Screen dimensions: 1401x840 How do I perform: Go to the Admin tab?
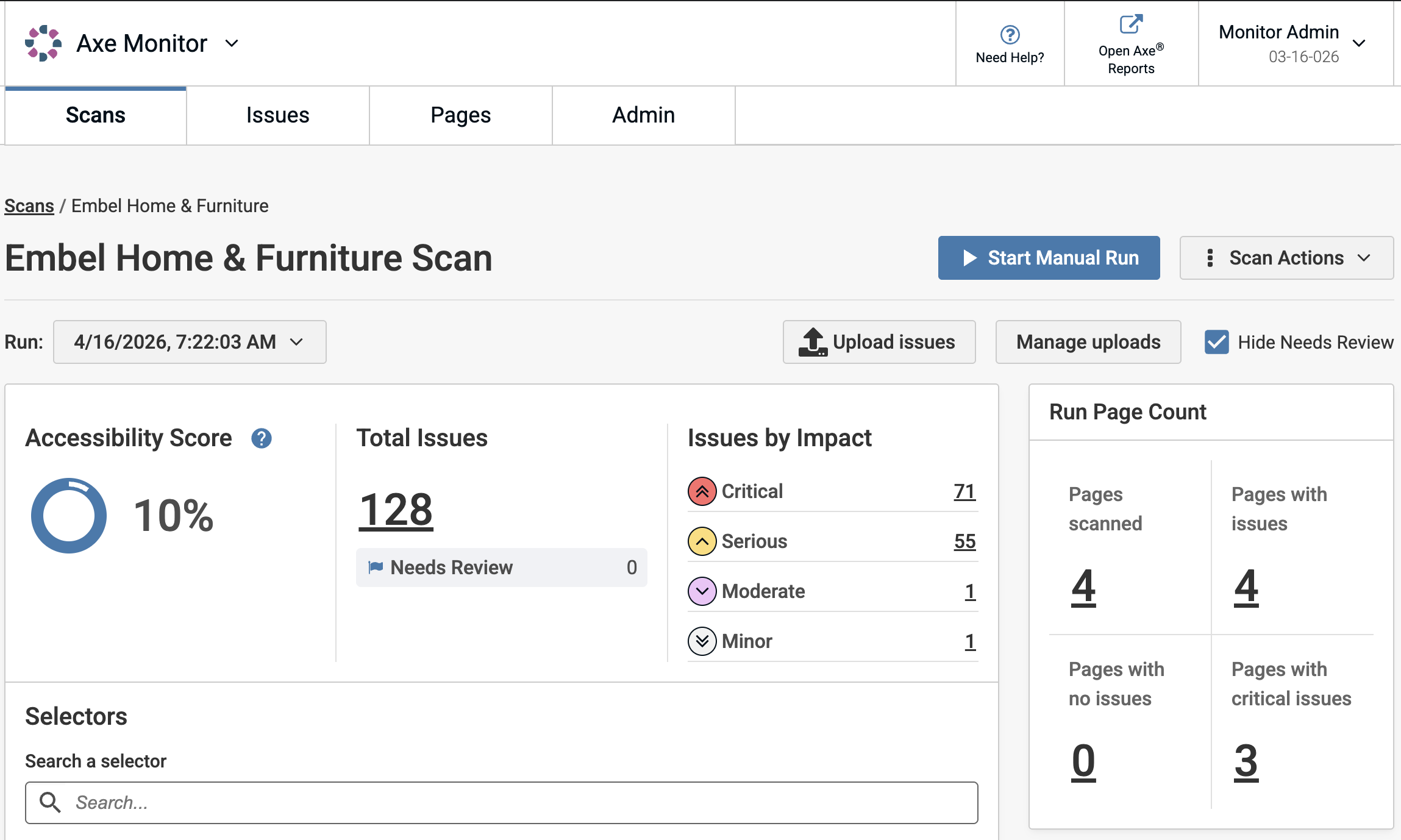click(x=643, y=115)
